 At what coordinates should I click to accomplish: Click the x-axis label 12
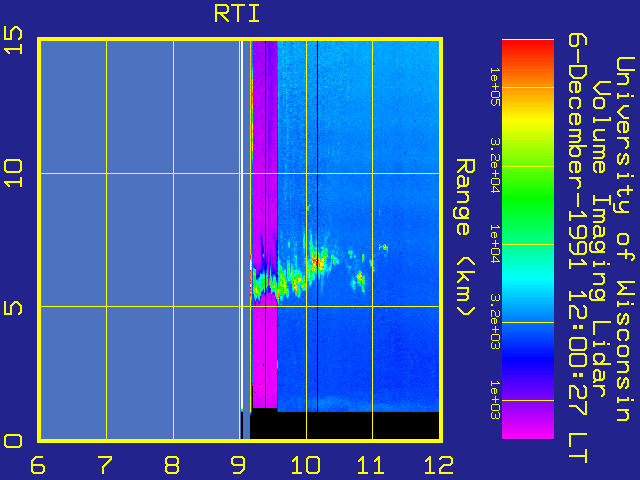tap(439, 465)
